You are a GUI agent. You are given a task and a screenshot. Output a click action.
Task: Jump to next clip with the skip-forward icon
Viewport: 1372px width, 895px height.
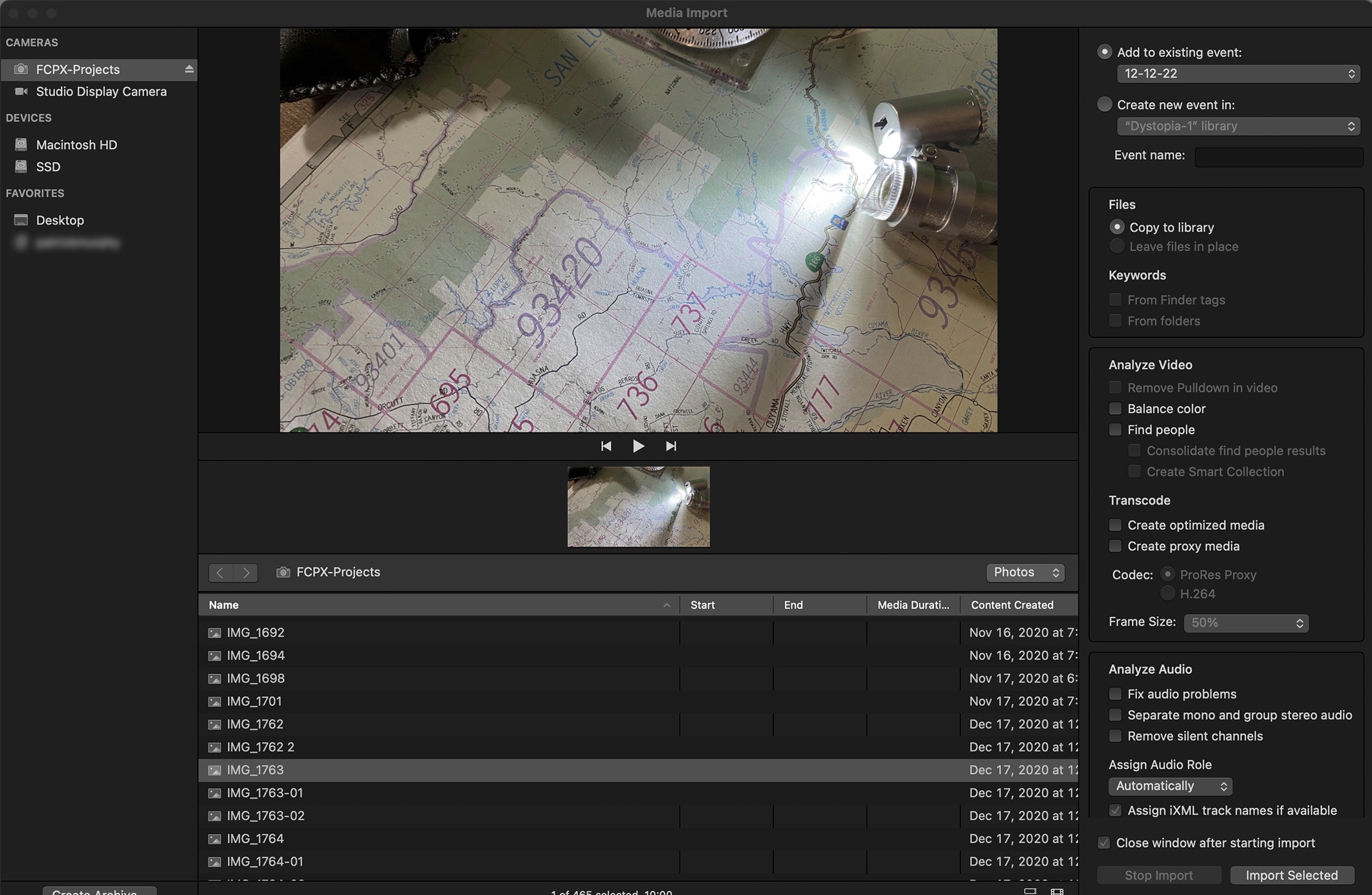671,446
